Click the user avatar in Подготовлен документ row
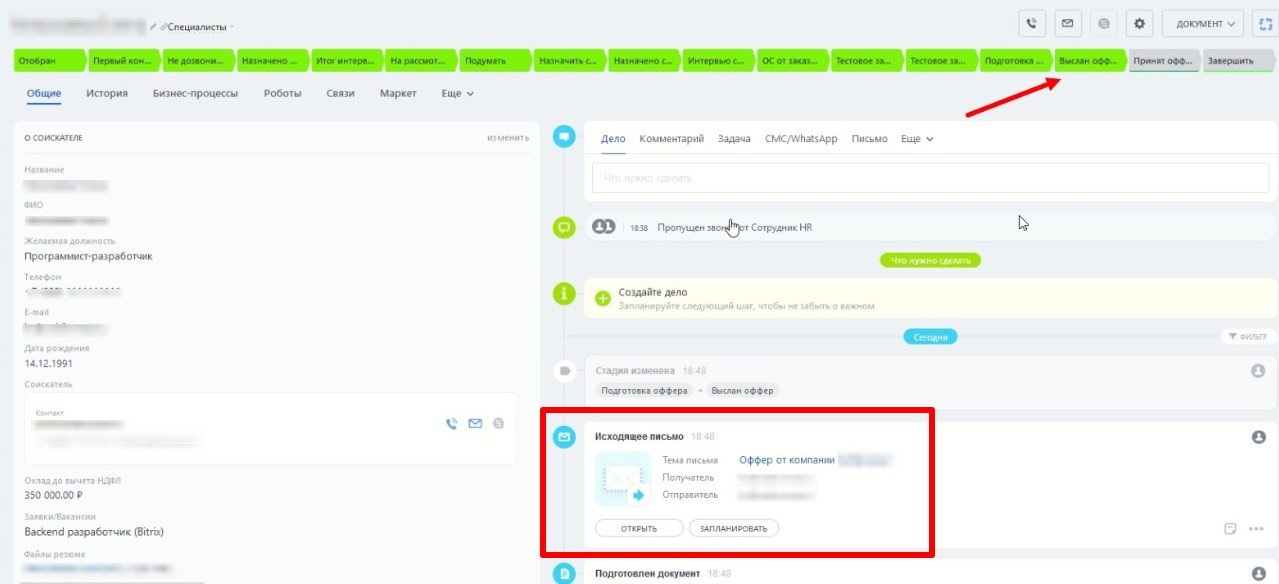 click(x=1258, y=573)
